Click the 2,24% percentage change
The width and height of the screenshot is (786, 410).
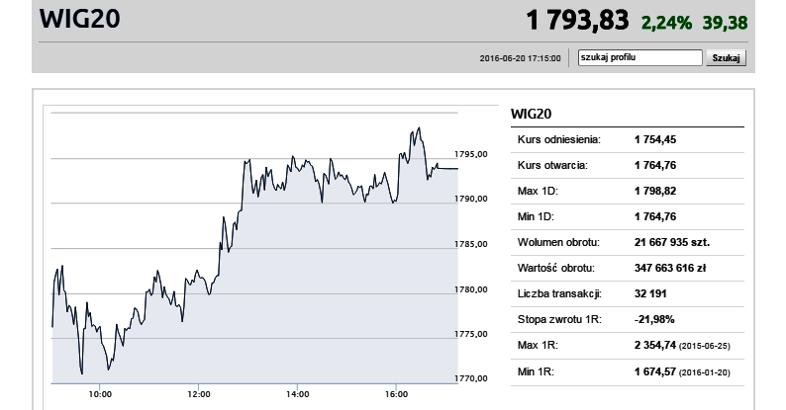[685, 22]
